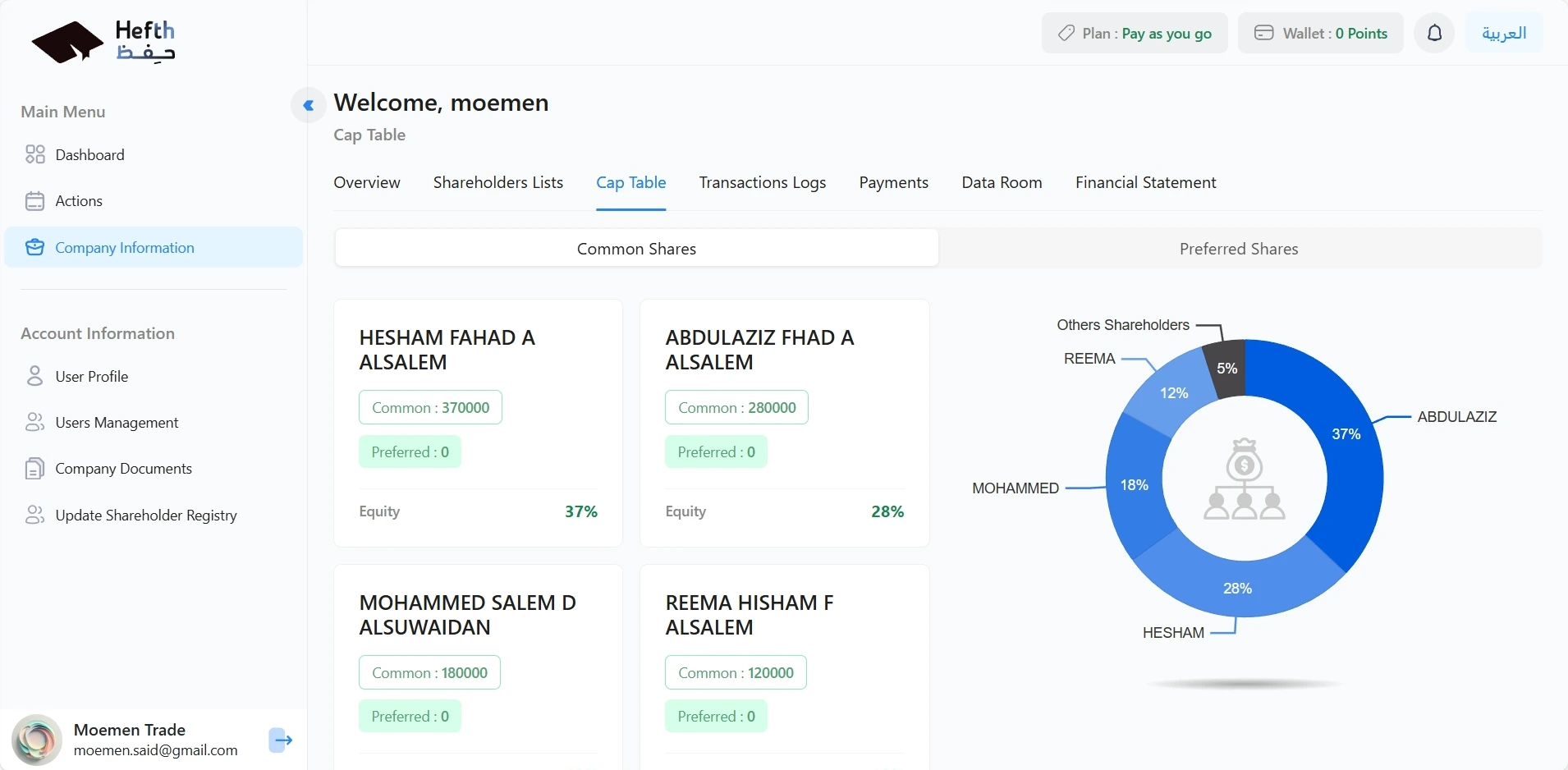
Task: Click the Company Documents sidebar icon
Action: (x=34, y=469)
